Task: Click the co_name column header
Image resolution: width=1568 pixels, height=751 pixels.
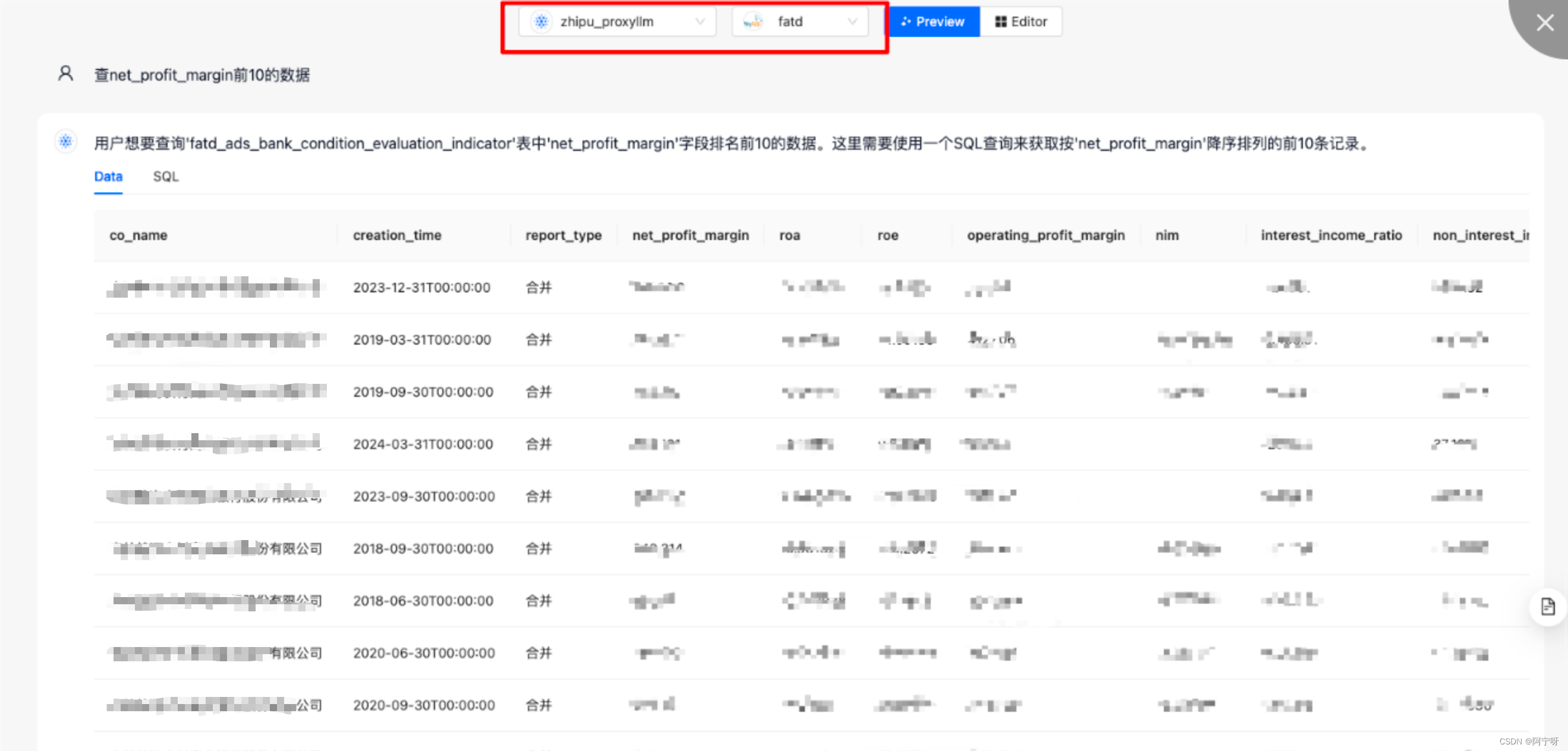Action: pyautogui.click(x=138, y=235)
